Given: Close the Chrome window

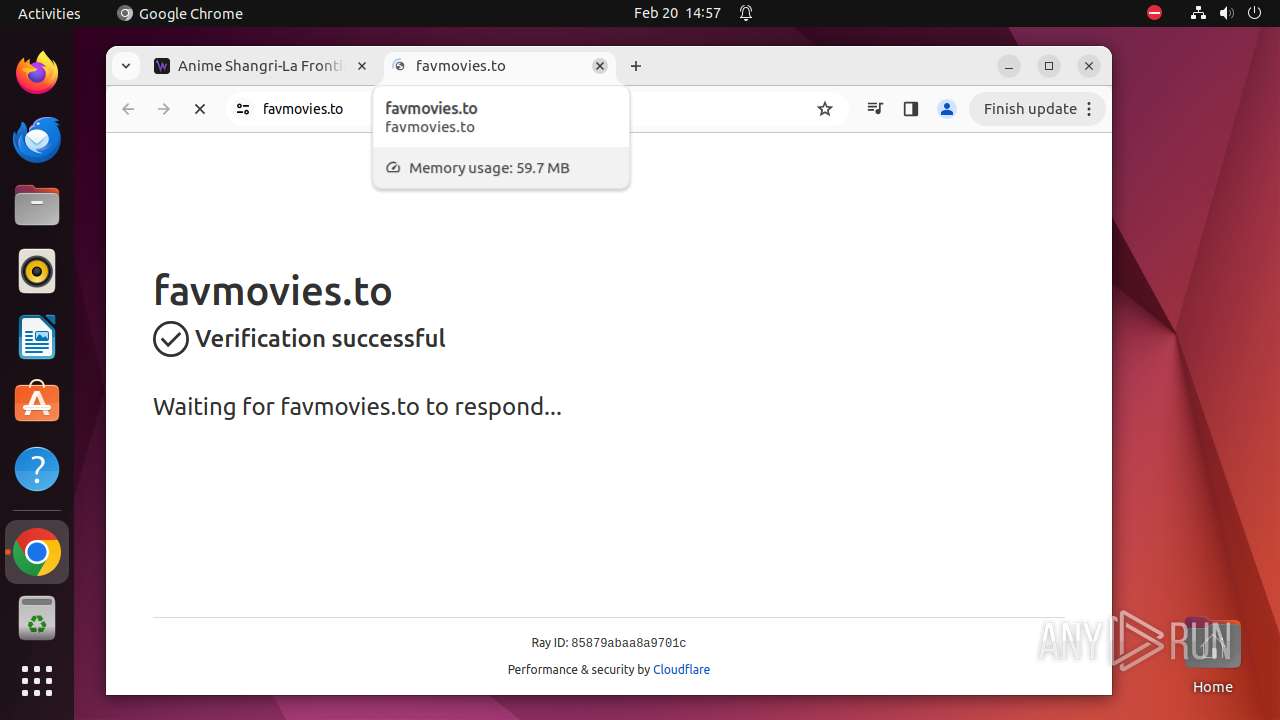Looking at the screenshot, I should pyautogui.click(x=1089, y=66).
